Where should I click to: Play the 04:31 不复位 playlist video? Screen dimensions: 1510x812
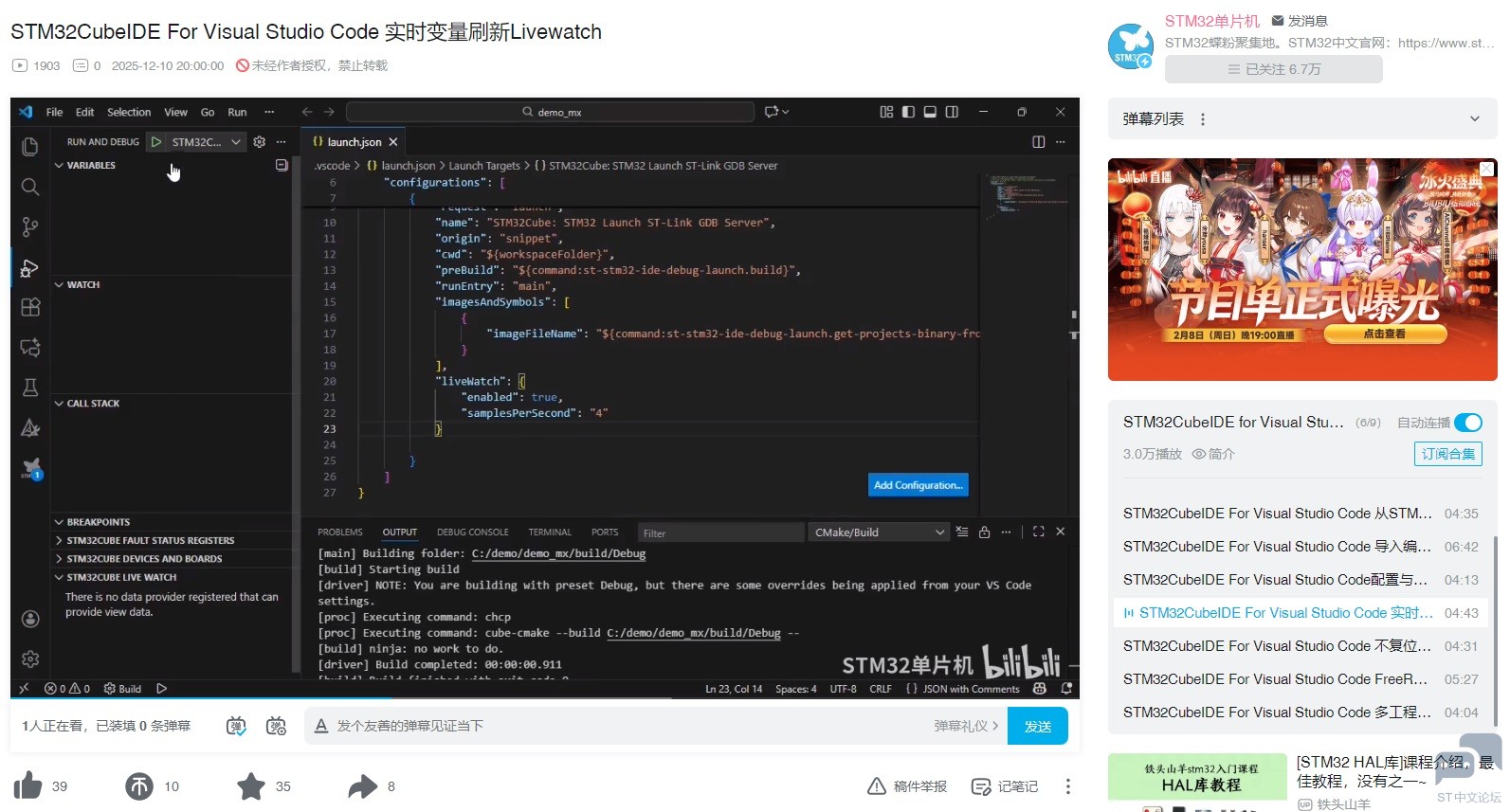(1301, 646)
